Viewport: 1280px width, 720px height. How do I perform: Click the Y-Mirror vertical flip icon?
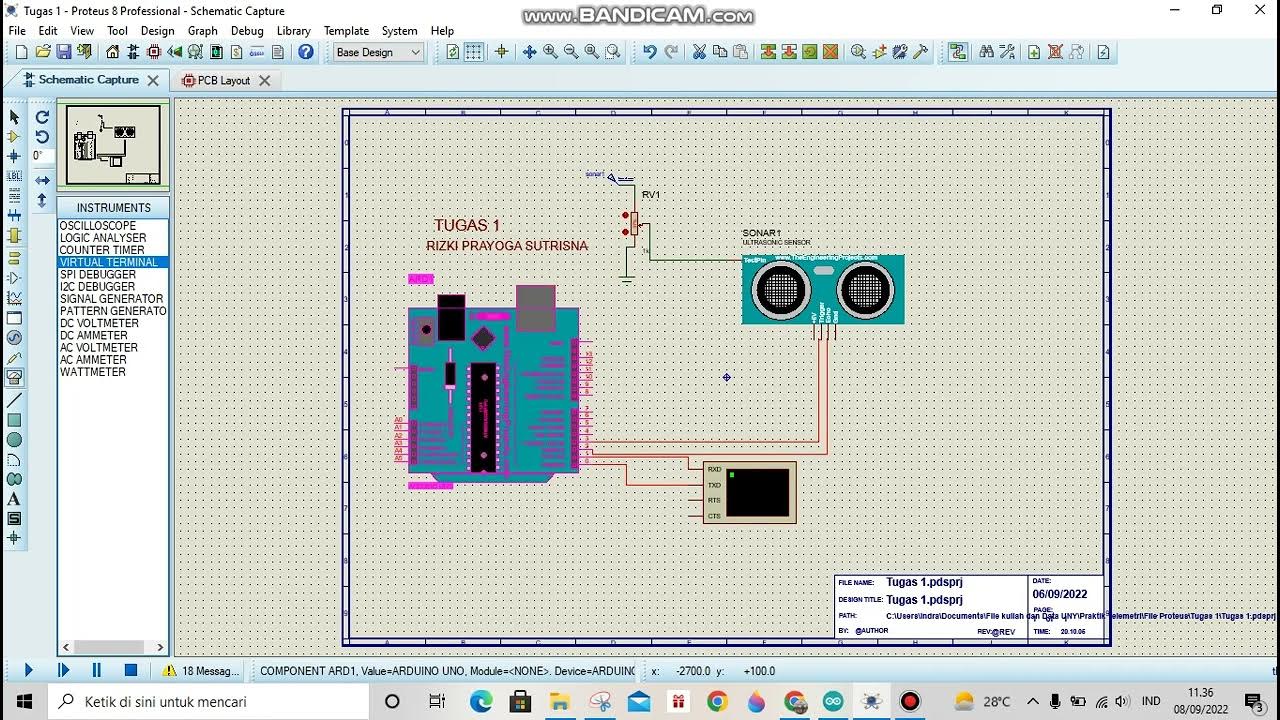click(42, 200)
